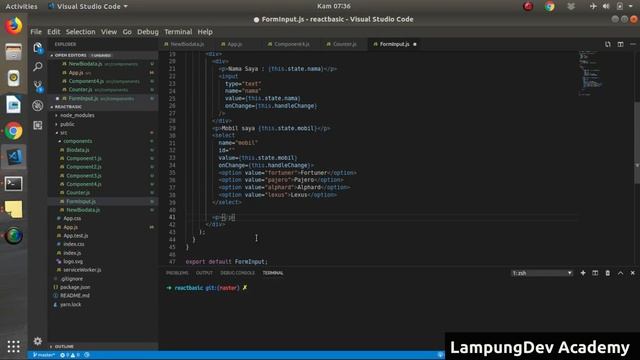Click the editor vertical scrollbar

click(637, 143)
